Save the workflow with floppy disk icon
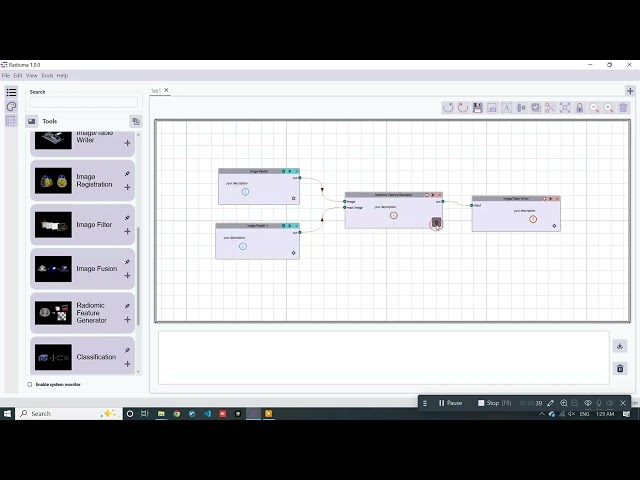Viewport: 640px width, 480px height. 478,108
